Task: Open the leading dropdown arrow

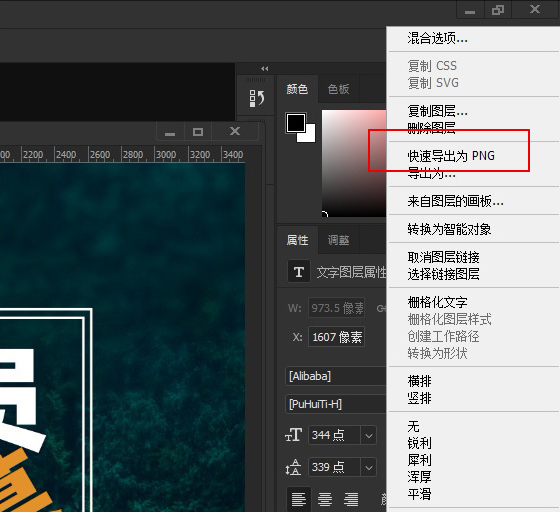Action: click(x=369, y=467)
